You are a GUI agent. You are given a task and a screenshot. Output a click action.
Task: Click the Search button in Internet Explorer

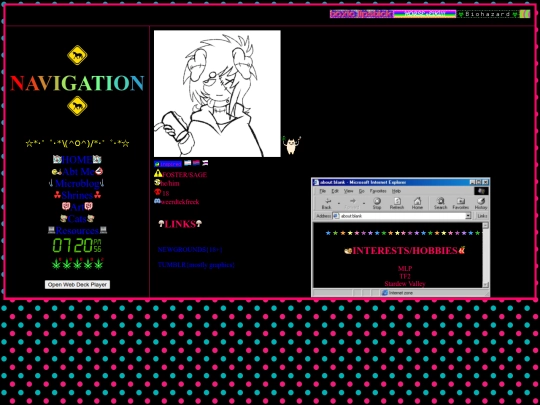coord(440,203)
